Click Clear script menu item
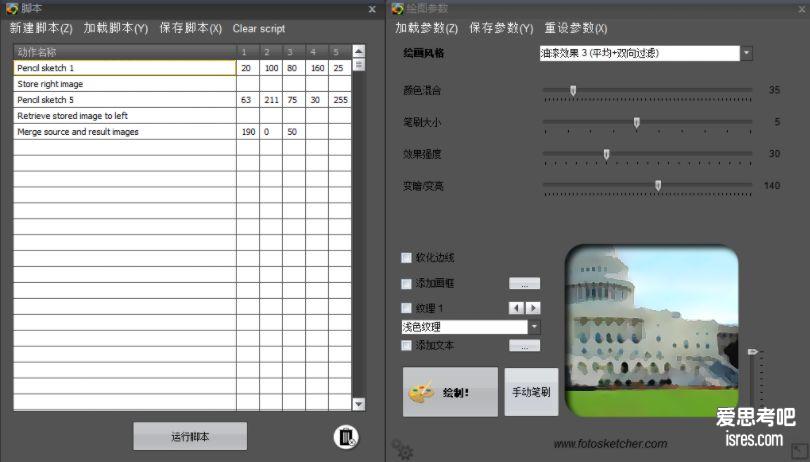 tap(259, 28)
